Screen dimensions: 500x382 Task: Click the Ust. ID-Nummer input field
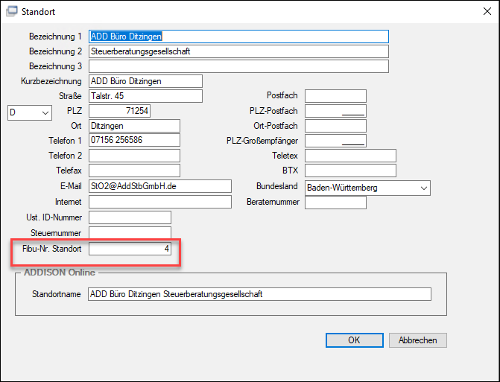click(130, 217)
